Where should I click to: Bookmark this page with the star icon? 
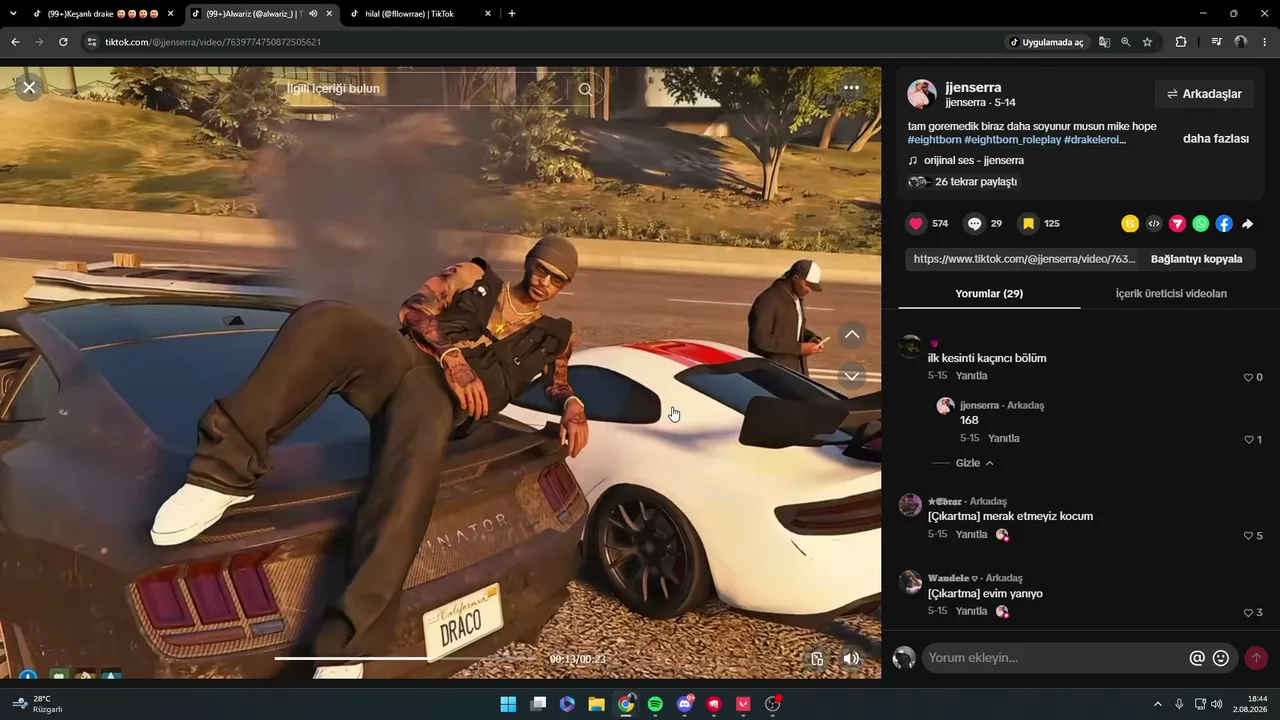1147,42
